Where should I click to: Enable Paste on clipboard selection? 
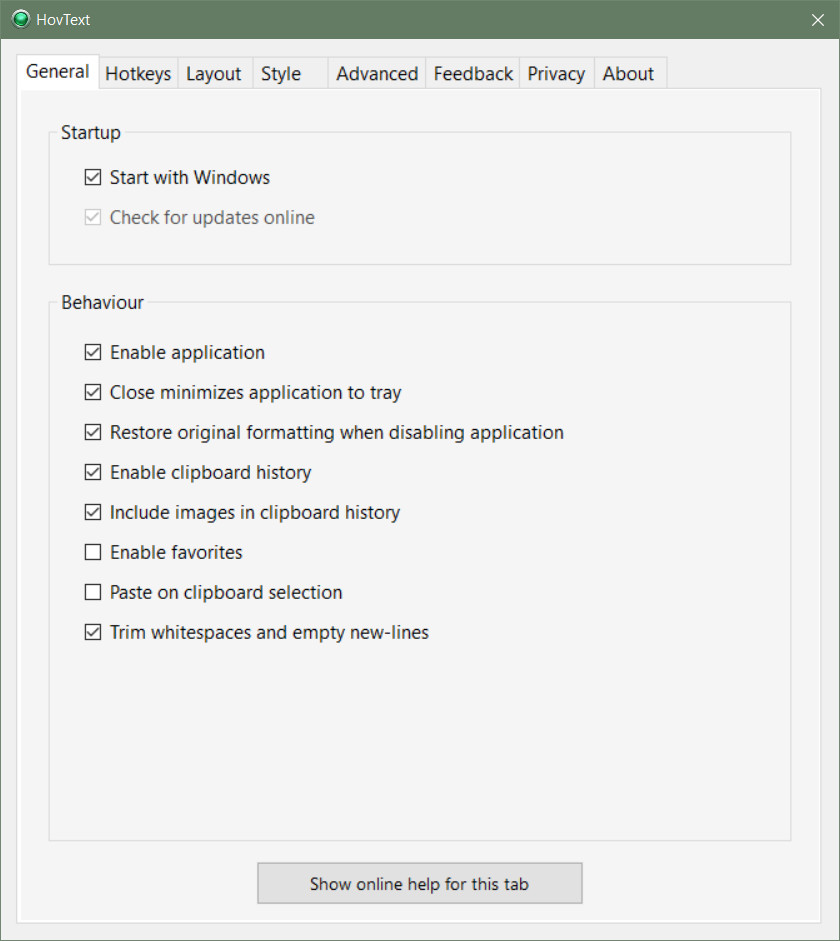(x=93, y=592)
